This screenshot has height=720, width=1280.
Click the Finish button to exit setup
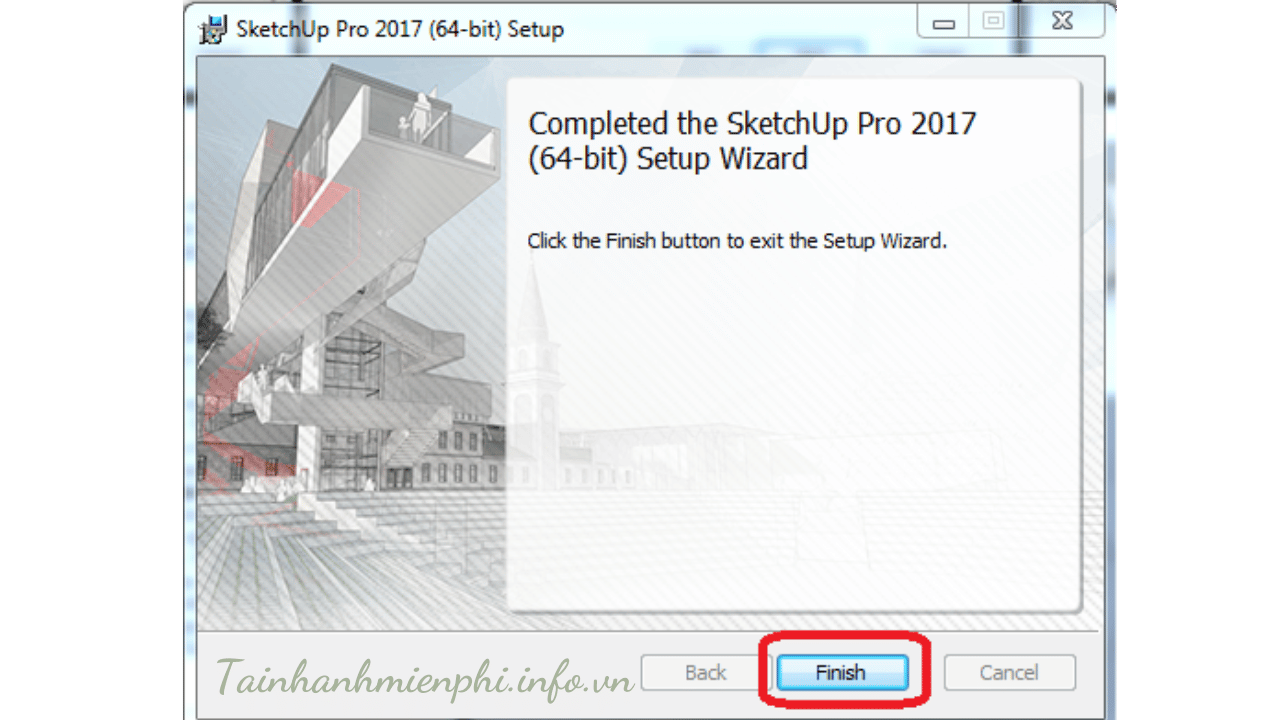click(x=842, y=672)
